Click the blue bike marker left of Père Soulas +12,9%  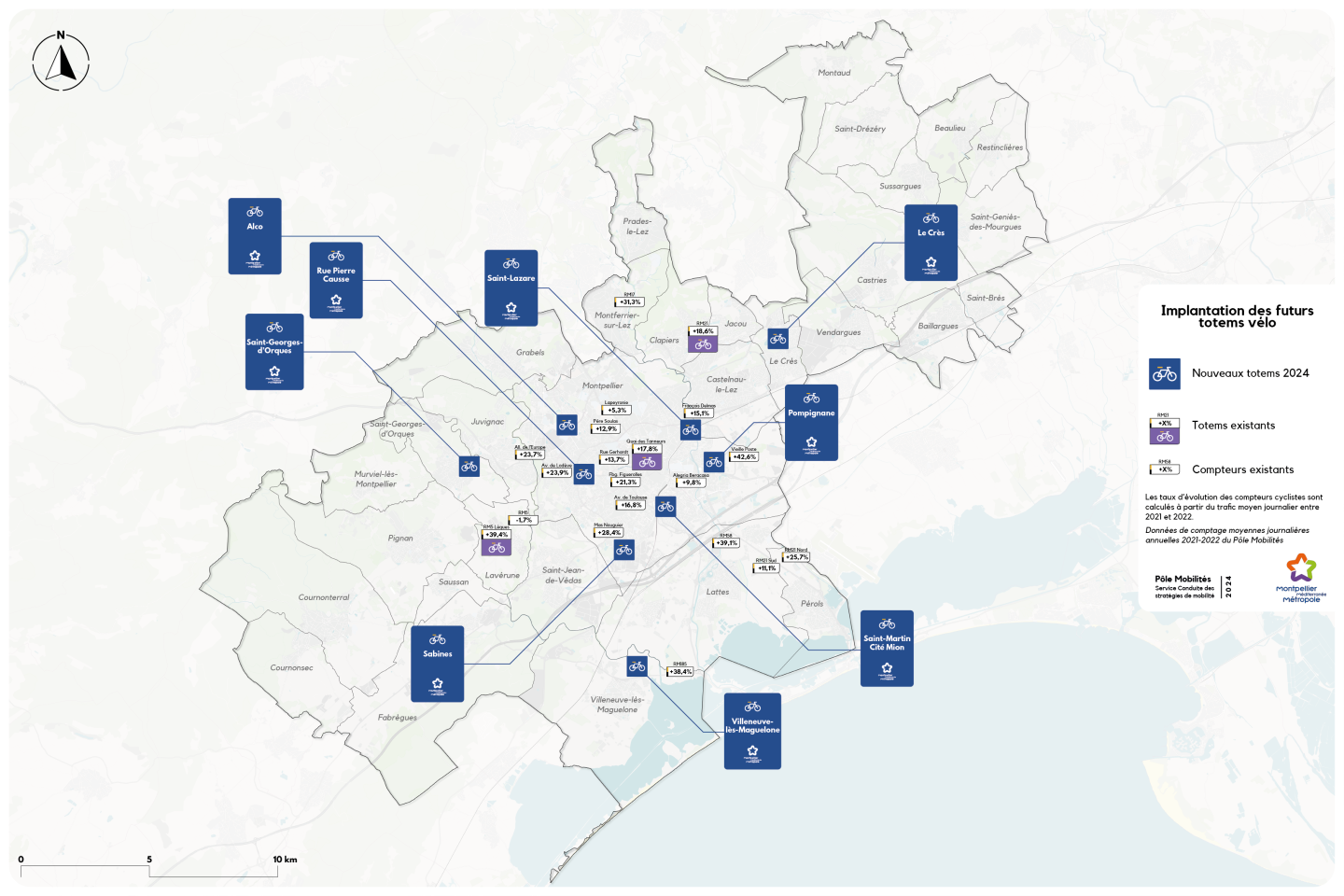point(567,425)
